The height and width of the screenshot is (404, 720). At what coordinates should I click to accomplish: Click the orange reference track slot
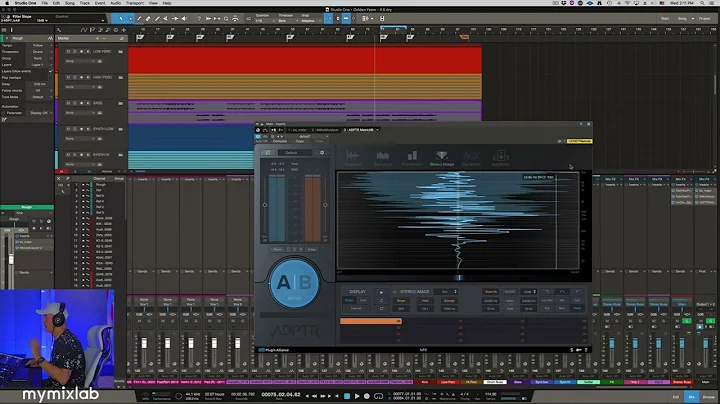(x=371, y=321)
